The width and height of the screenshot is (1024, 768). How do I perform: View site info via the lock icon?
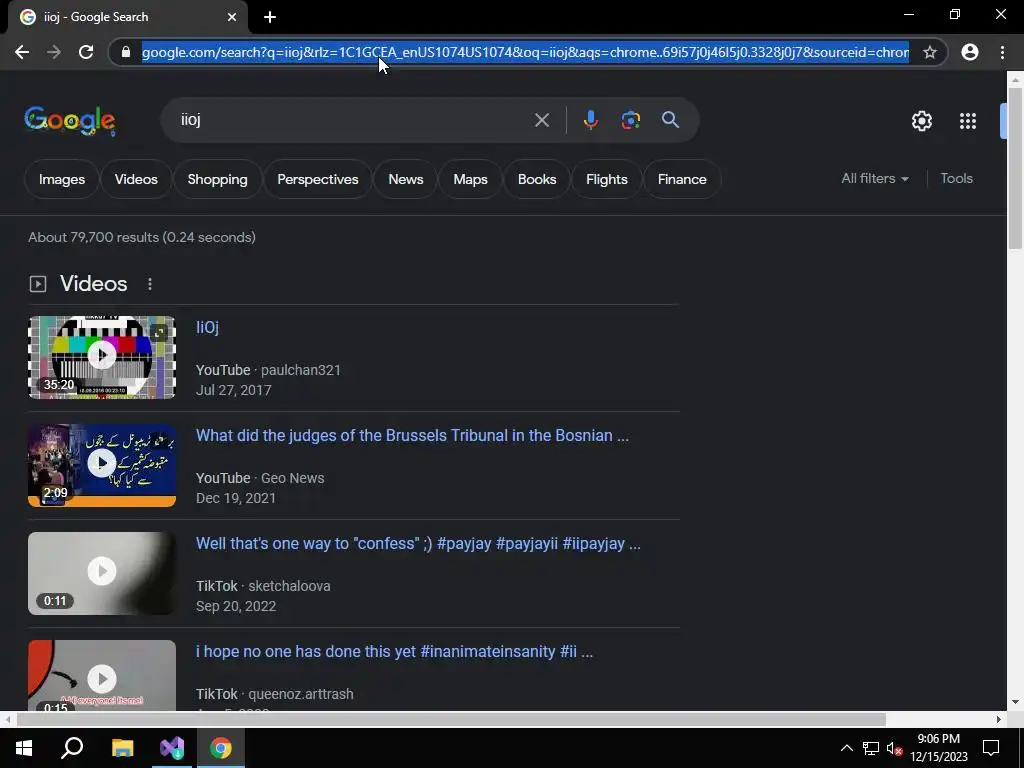pyautogui.click(x=125, y=52)
